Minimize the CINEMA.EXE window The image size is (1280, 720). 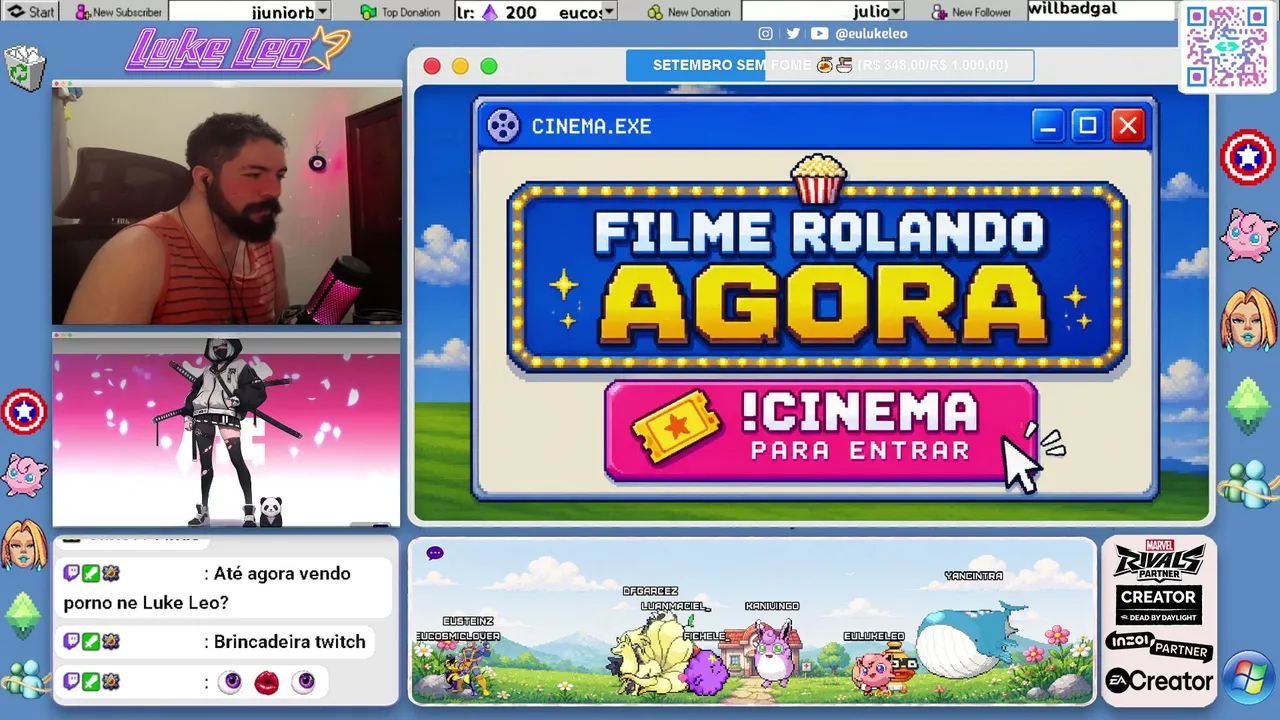click(x=1047, y=126)
